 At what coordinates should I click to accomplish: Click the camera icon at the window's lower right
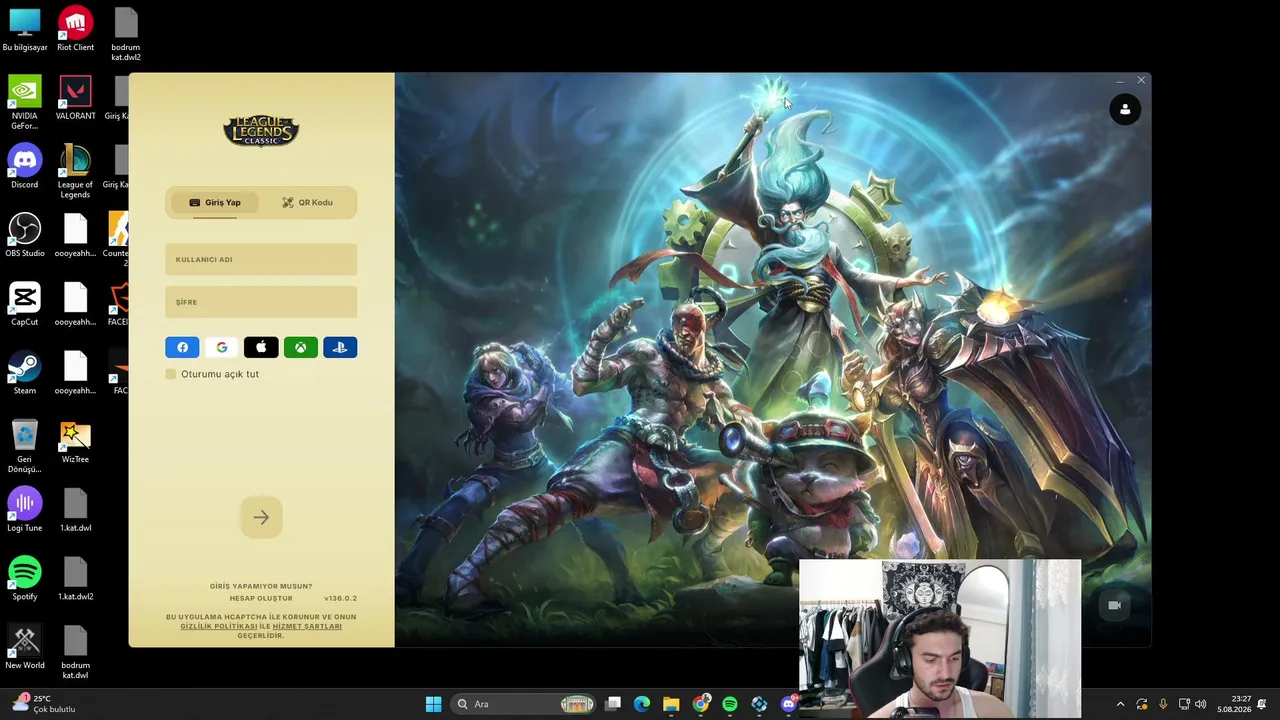coord(1114,605)
